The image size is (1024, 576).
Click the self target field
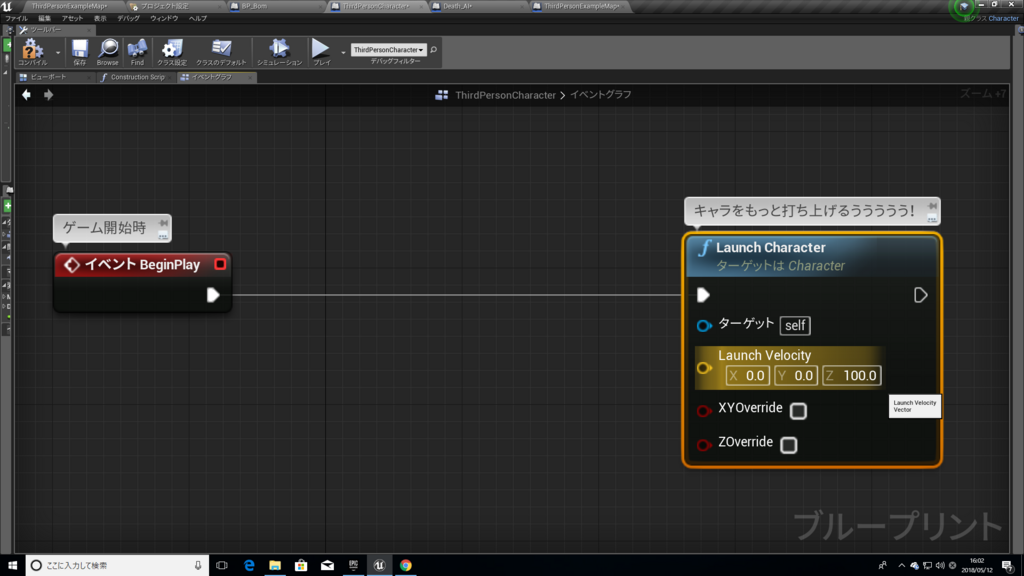tap(795, 325)
